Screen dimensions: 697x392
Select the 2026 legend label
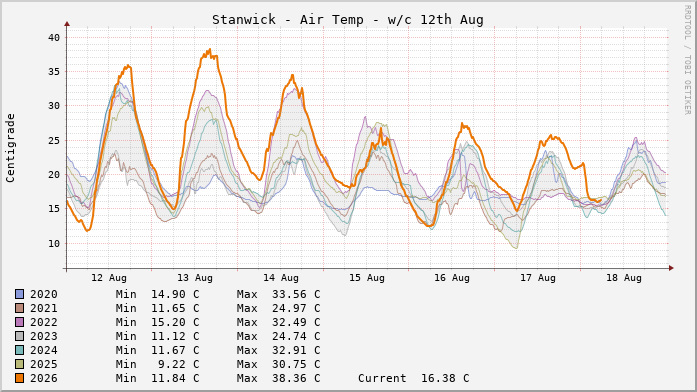tap(44, 378)
